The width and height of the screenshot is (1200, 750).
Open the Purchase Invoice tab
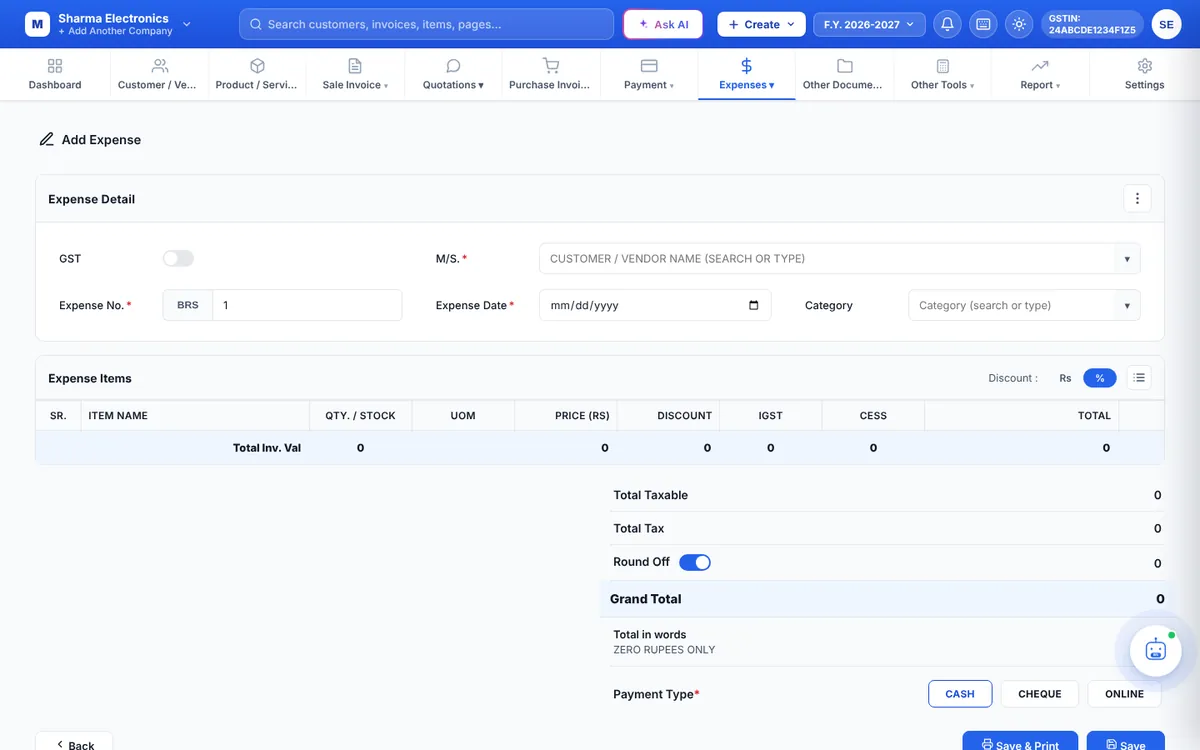tap(550, 75)
